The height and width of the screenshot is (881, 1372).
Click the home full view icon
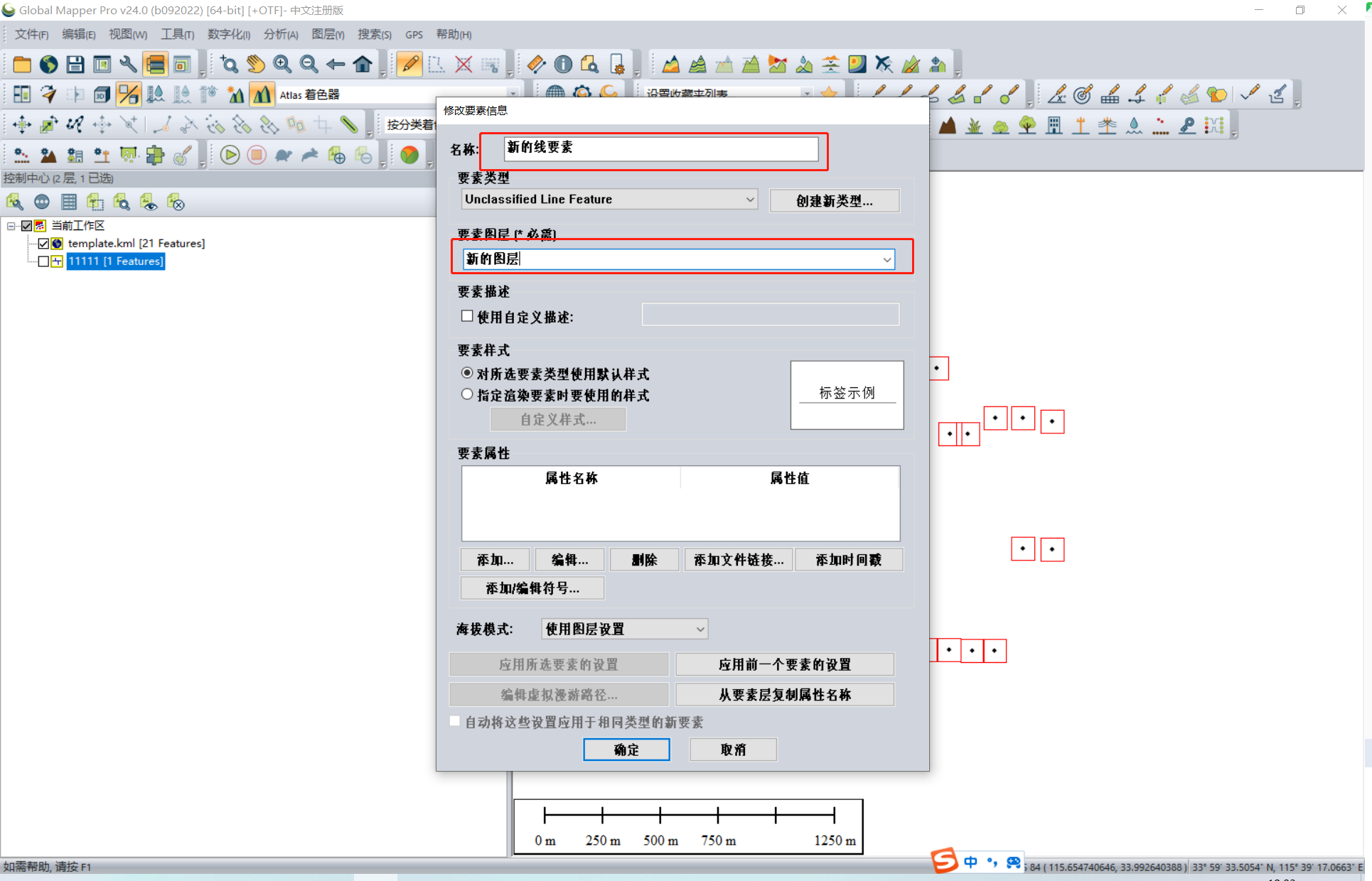tap(363, 65)
